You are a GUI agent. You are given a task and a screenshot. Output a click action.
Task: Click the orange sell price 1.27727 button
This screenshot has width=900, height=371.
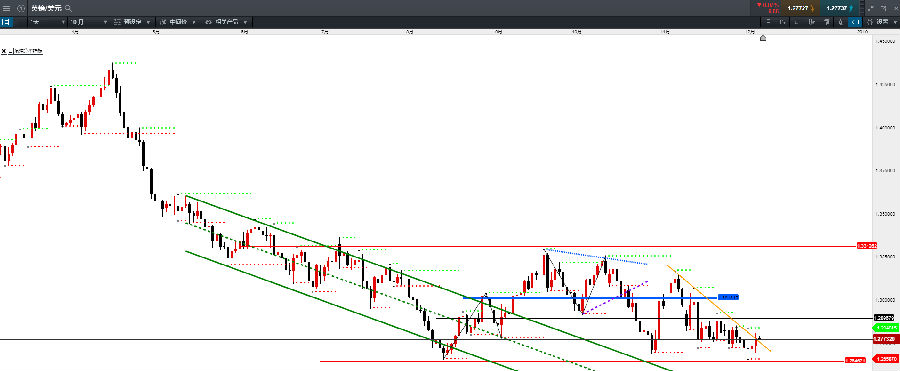[800, 8]
